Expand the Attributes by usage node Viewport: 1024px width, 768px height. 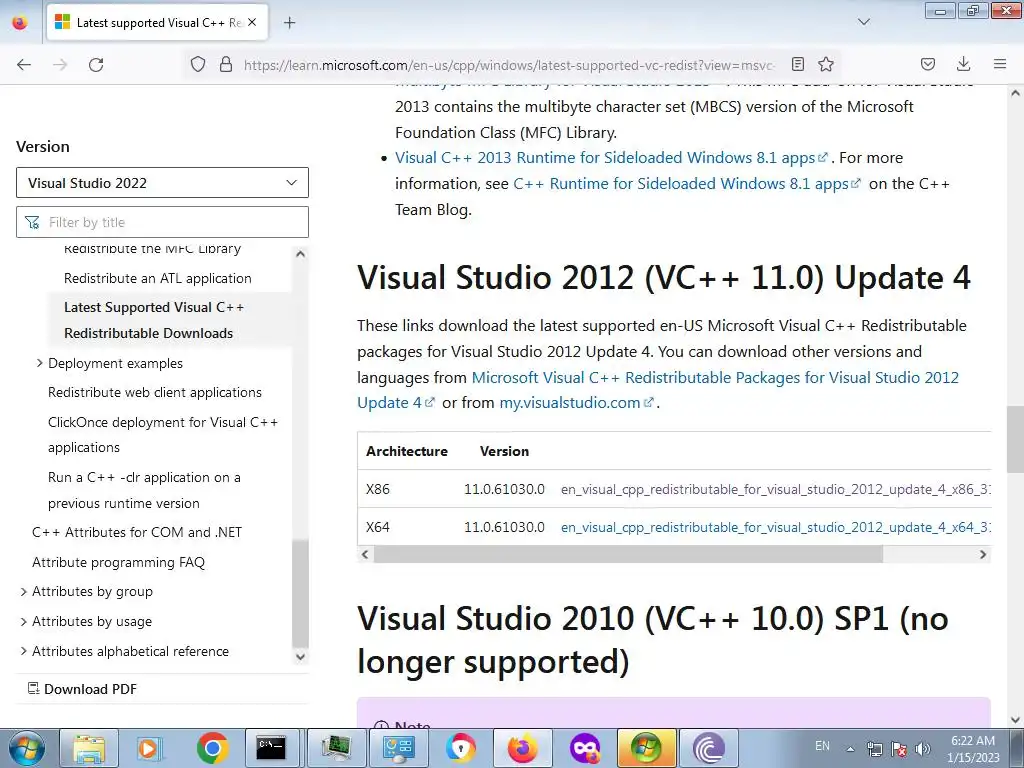24,622
